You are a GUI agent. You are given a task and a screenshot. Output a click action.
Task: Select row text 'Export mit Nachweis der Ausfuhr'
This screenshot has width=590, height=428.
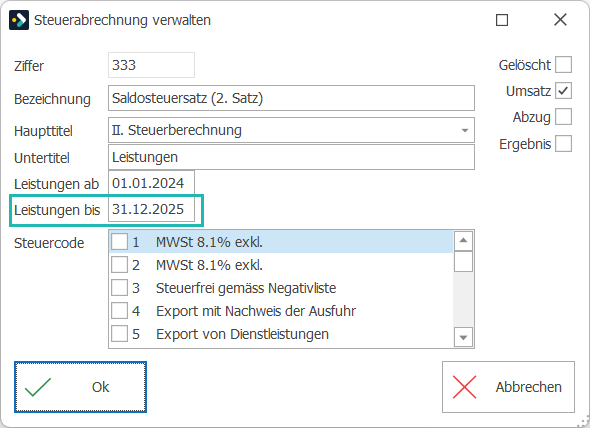pos(256,311)
